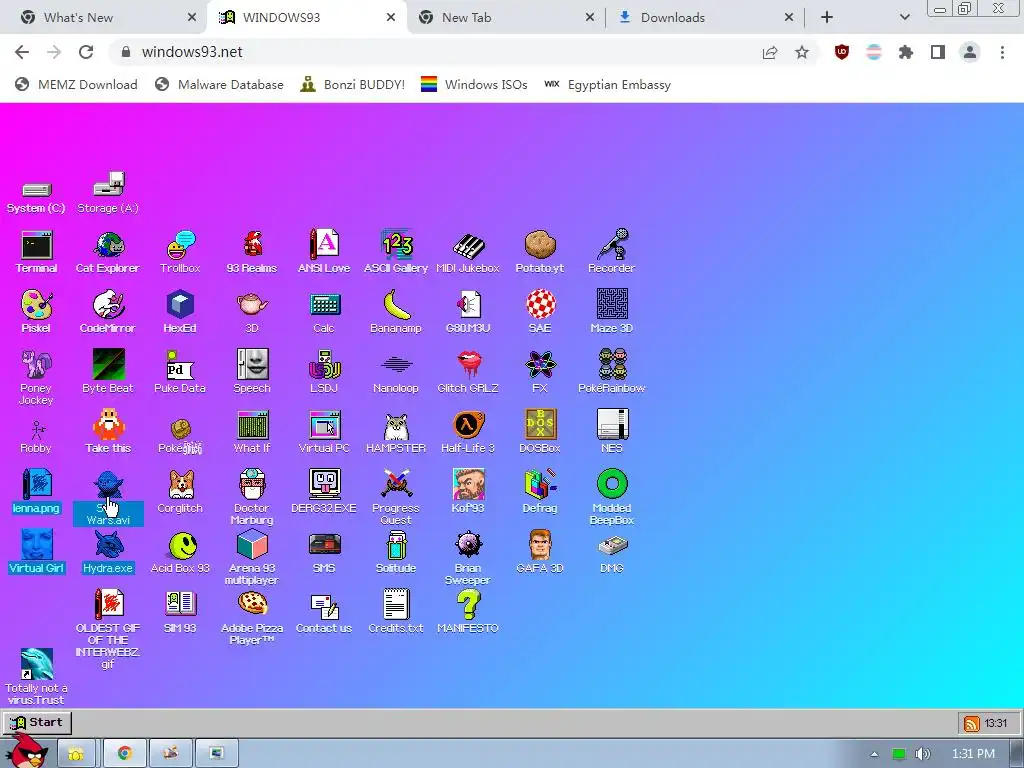Launch MIDI Jukebox piano icon
This screenshot has width=1024, height=768.
(468, 251)
